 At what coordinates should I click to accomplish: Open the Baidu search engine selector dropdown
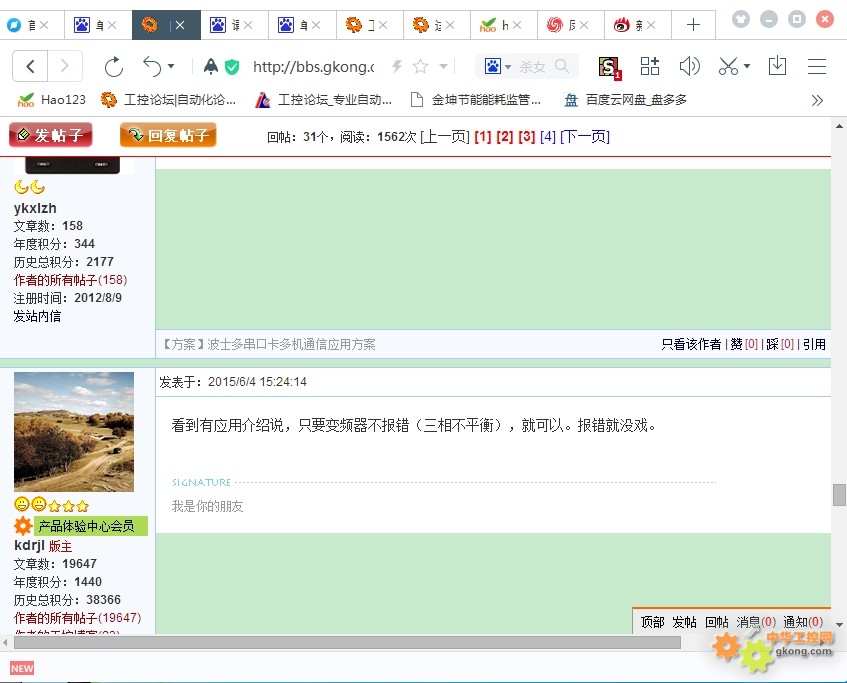[x=498, y=66]
